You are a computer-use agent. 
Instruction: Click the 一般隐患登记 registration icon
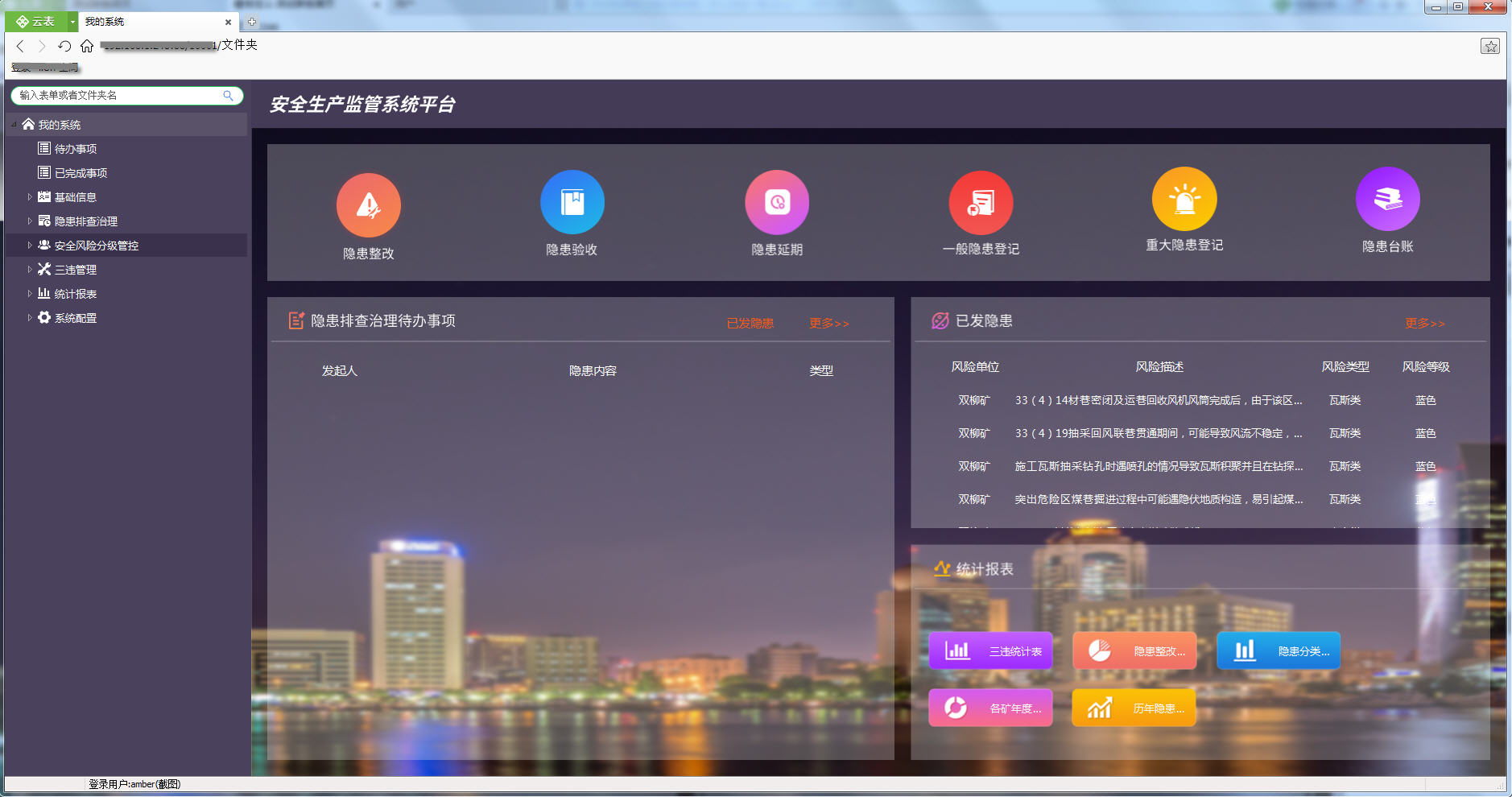[x=980, y=202]
